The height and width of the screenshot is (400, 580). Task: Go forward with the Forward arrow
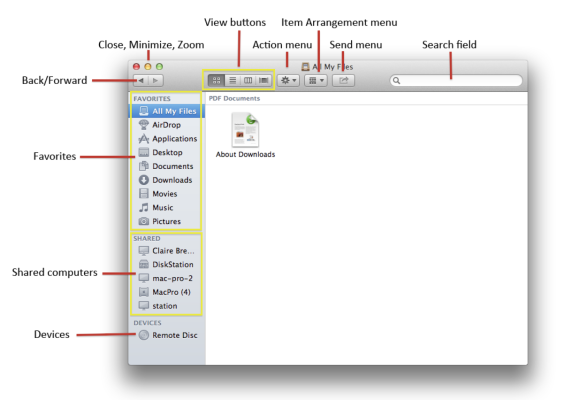click(156, 80)
